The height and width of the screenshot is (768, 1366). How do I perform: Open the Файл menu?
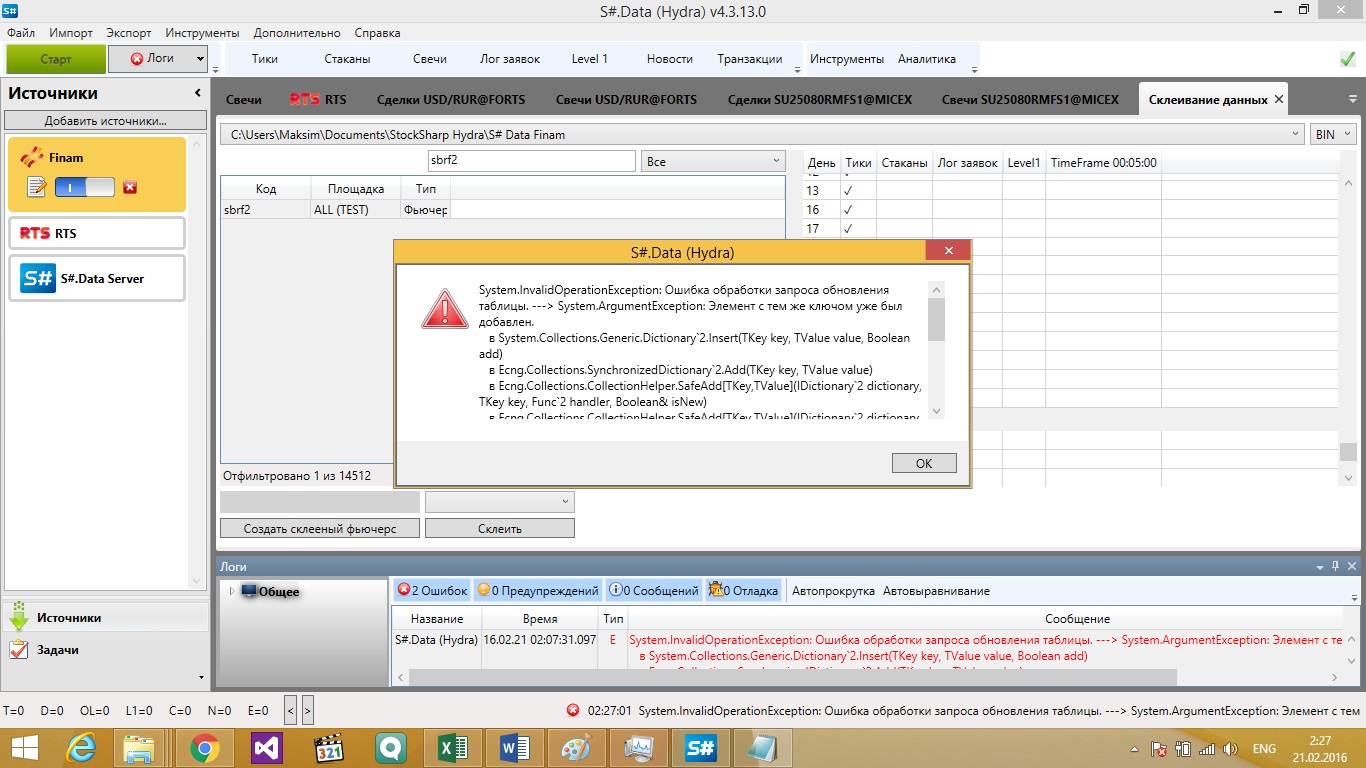(21, 33)
